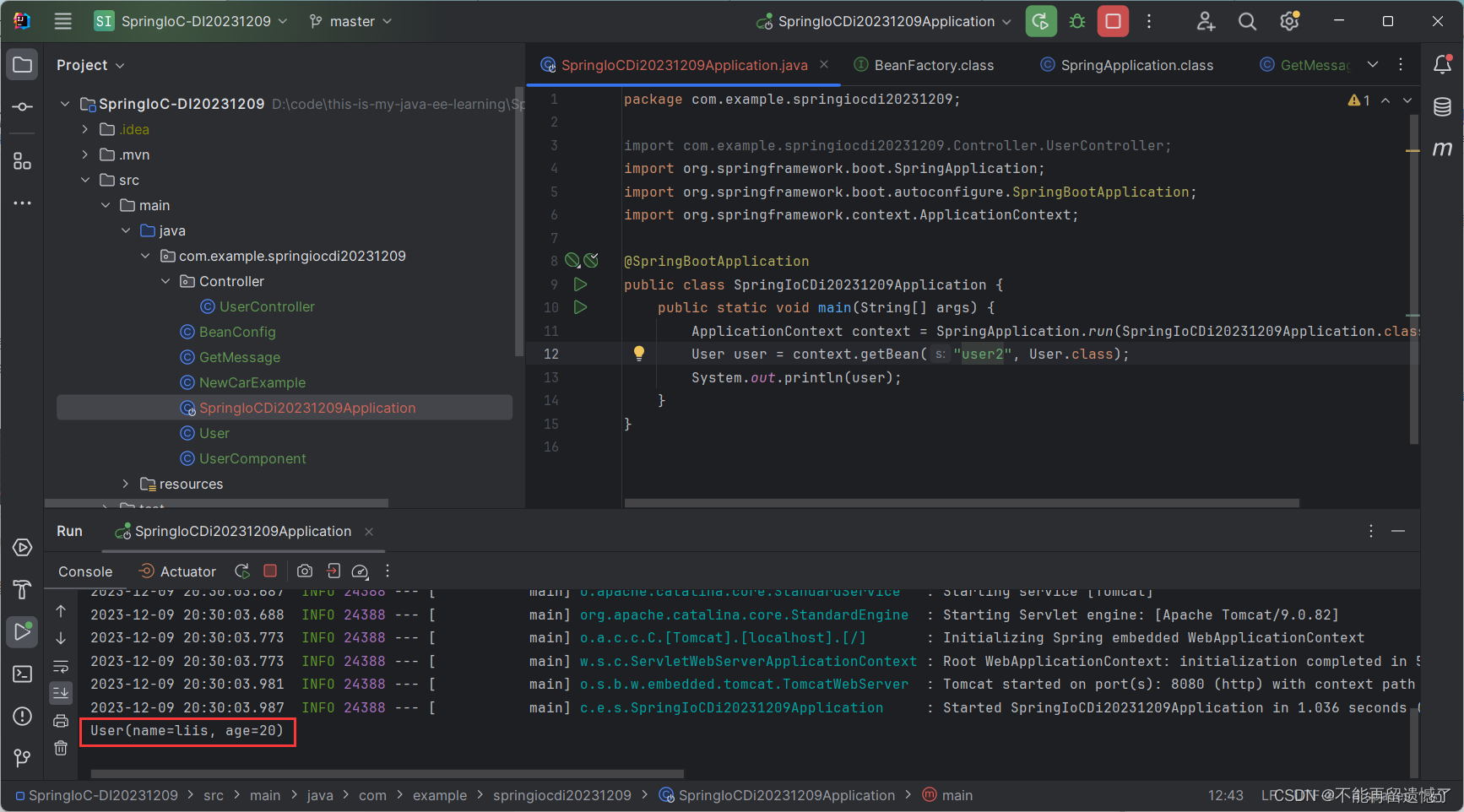Open the Commit tool window
This screenshot has height=812, width=1464.
[22, 107]
